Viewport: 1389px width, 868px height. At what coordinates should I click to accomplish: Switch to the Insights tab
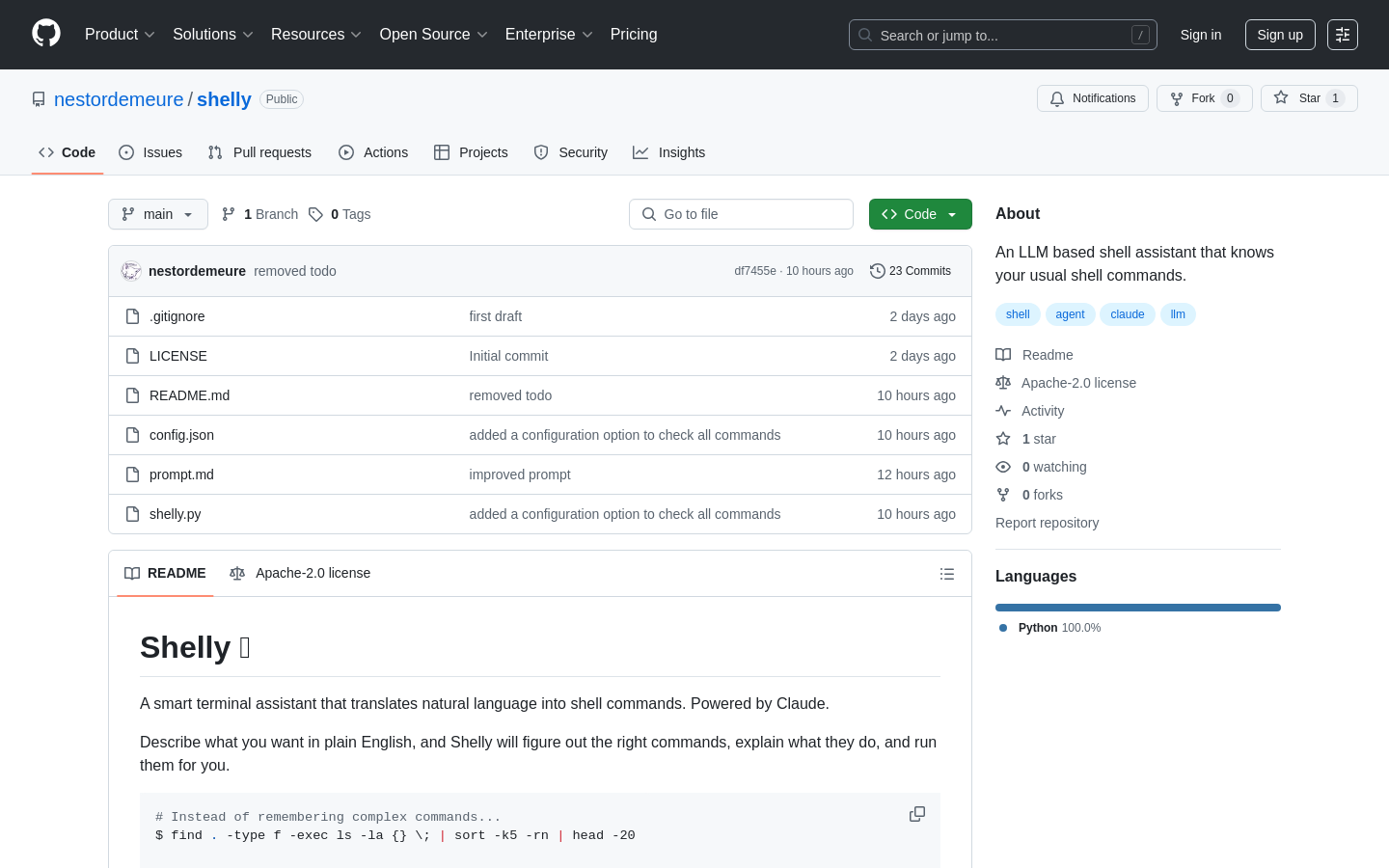[669, 152]
